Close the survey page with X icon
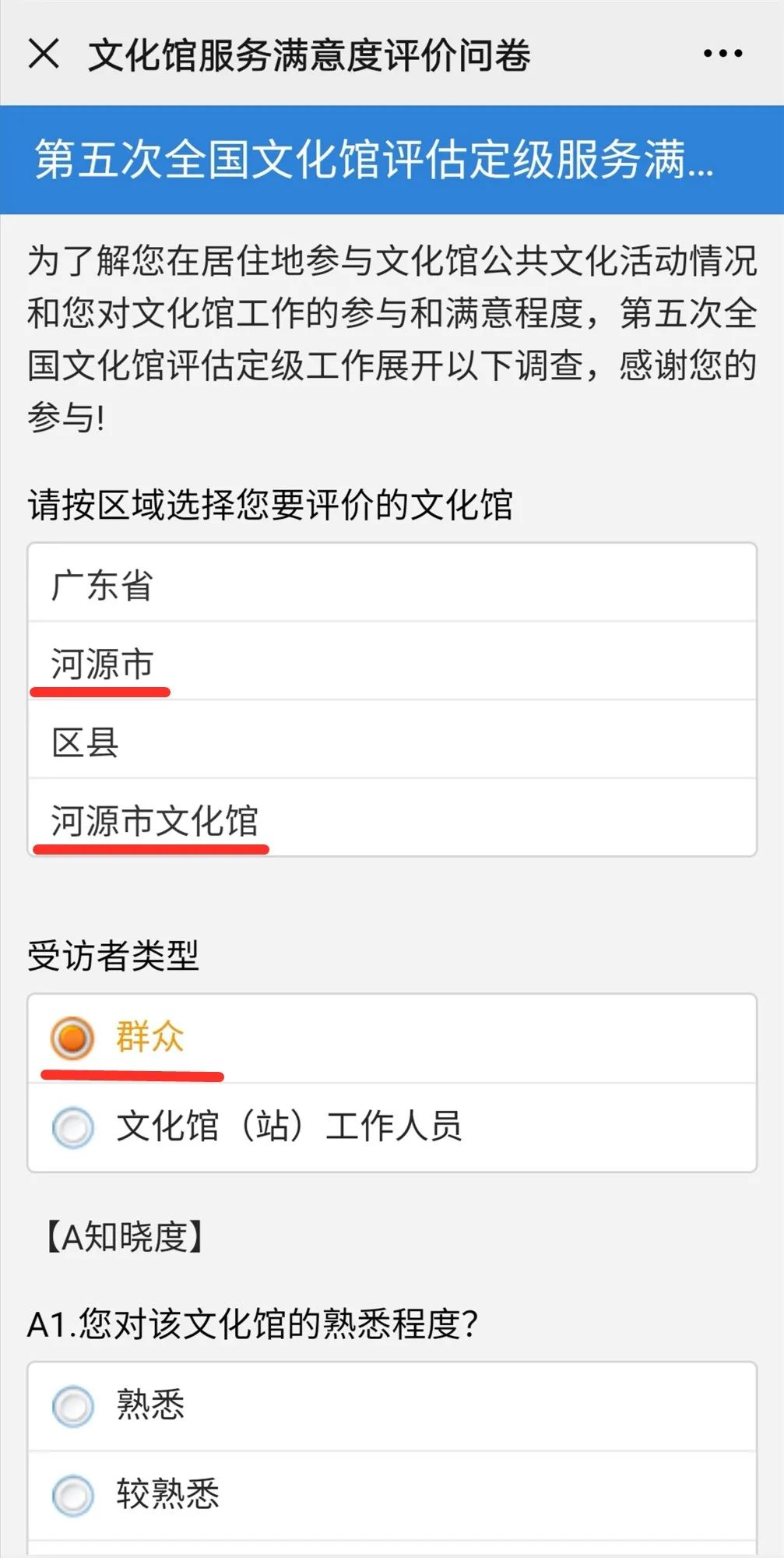 click(x=44, y=55)
